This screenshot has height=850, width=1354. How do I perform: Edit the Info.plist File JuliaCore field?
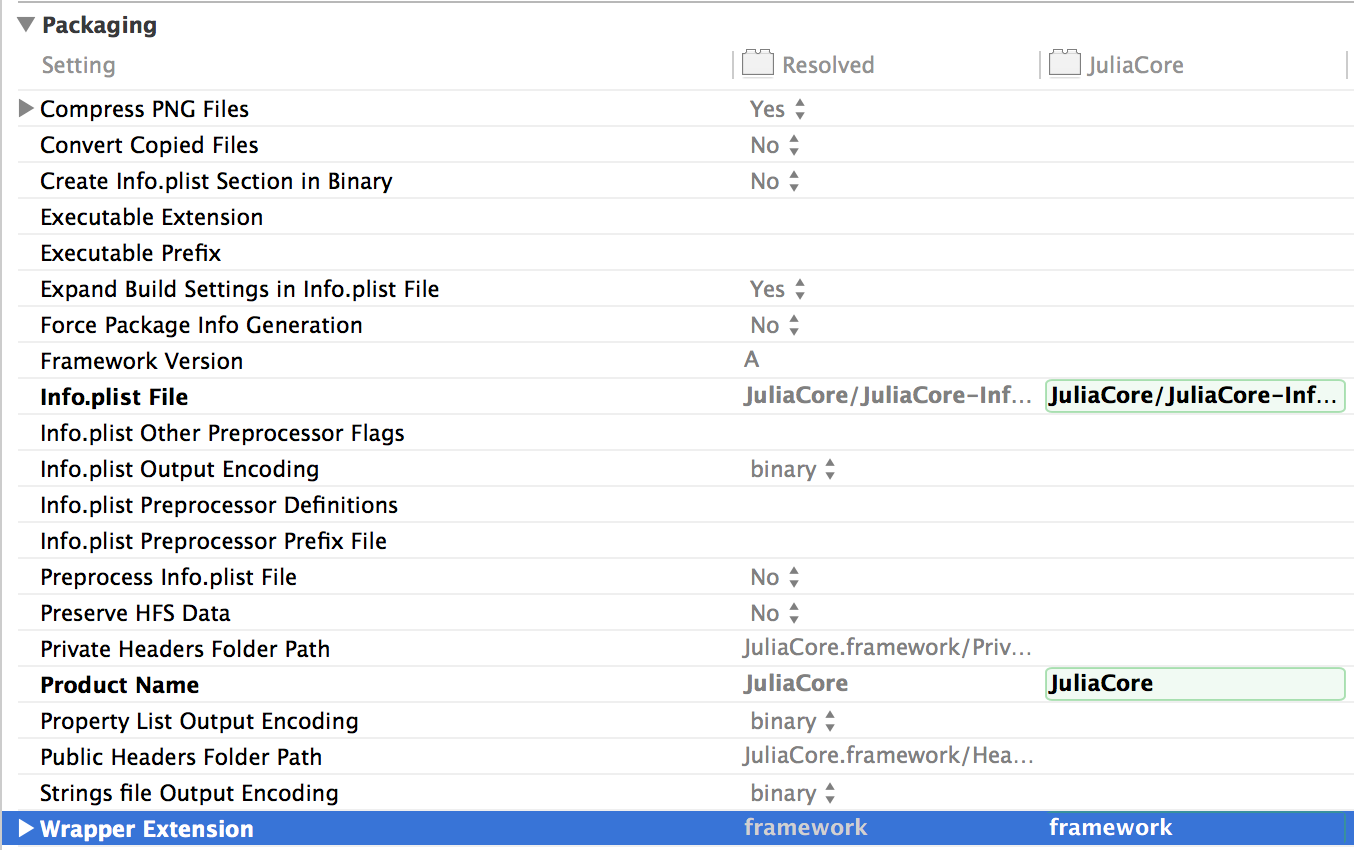pyautogui.click(x=1194, y=397)
